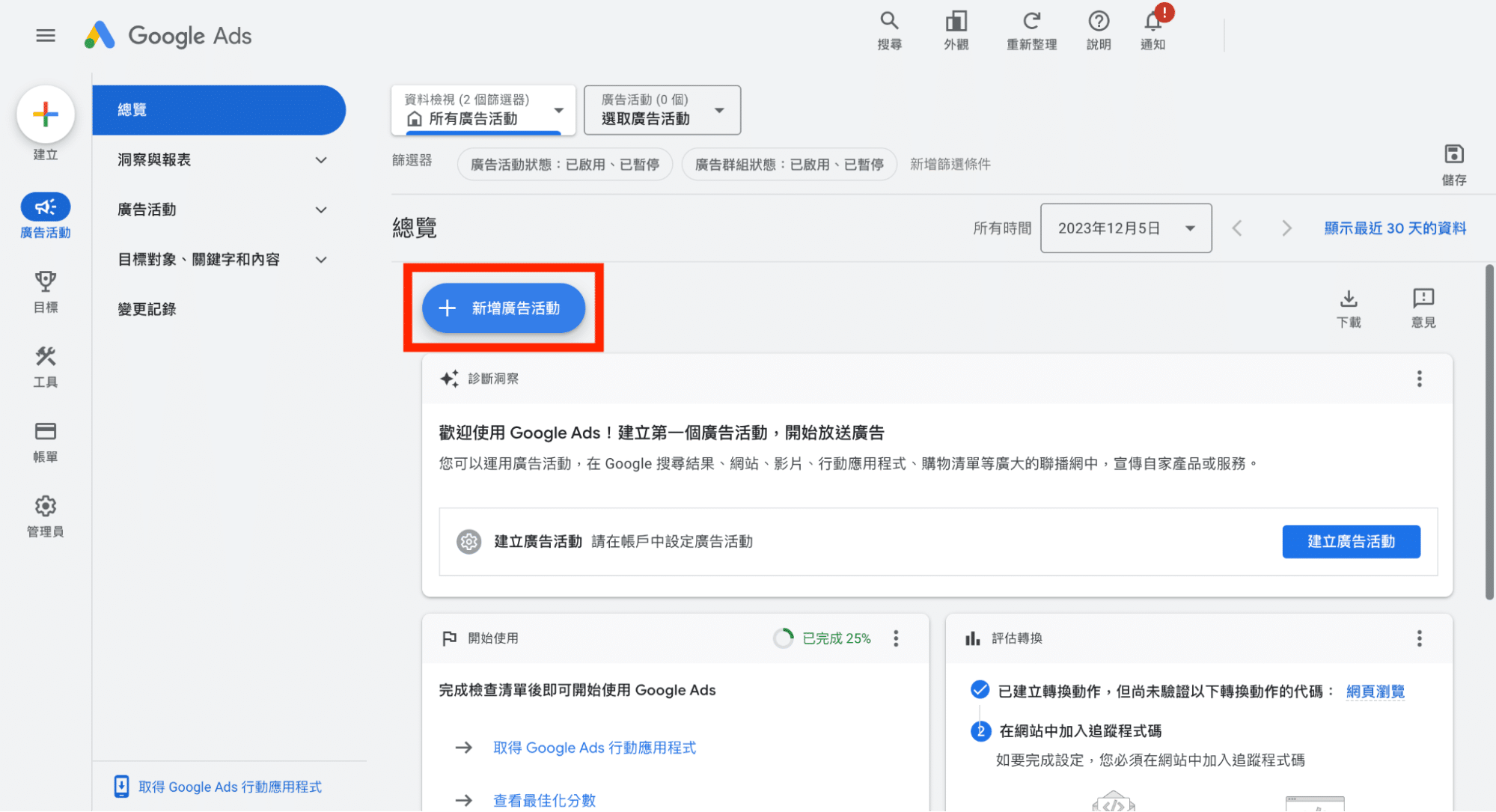This screenshot has width=1496, height=812.
Task: Click 新增篩選條件 field
Action: coord(950,164)
